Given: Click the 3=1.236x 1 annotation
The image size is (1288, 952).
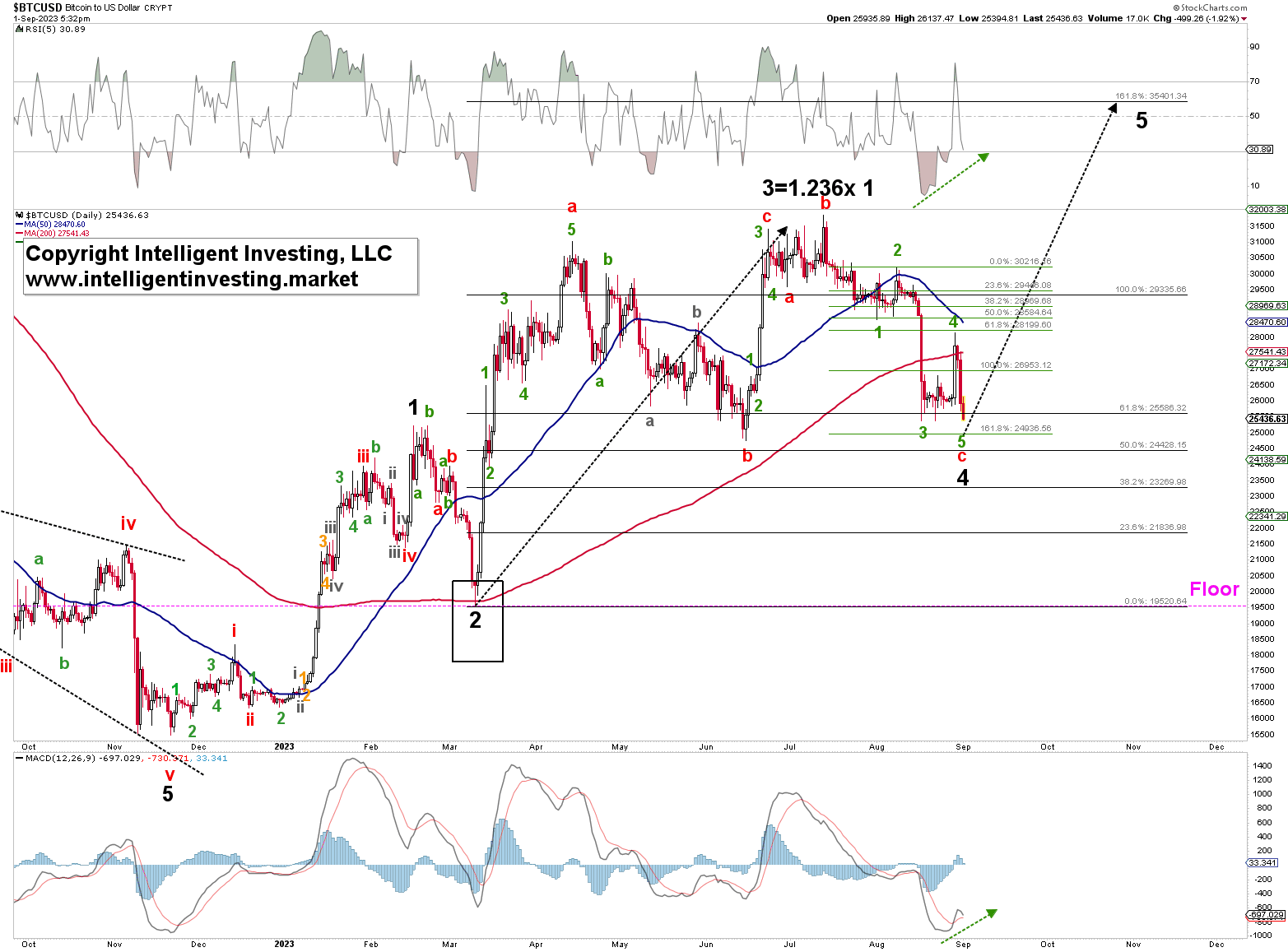Looking at the screenshot, I should click(817, 188).
